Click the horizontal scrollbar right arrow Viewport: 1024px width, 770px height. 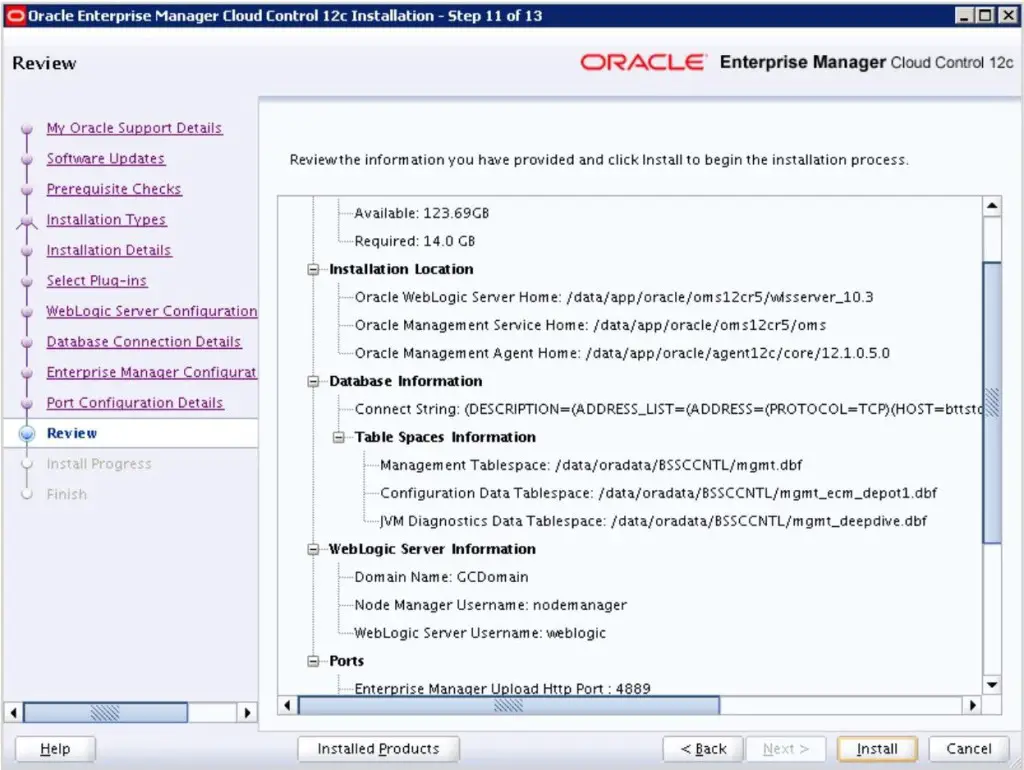(971, 705)
